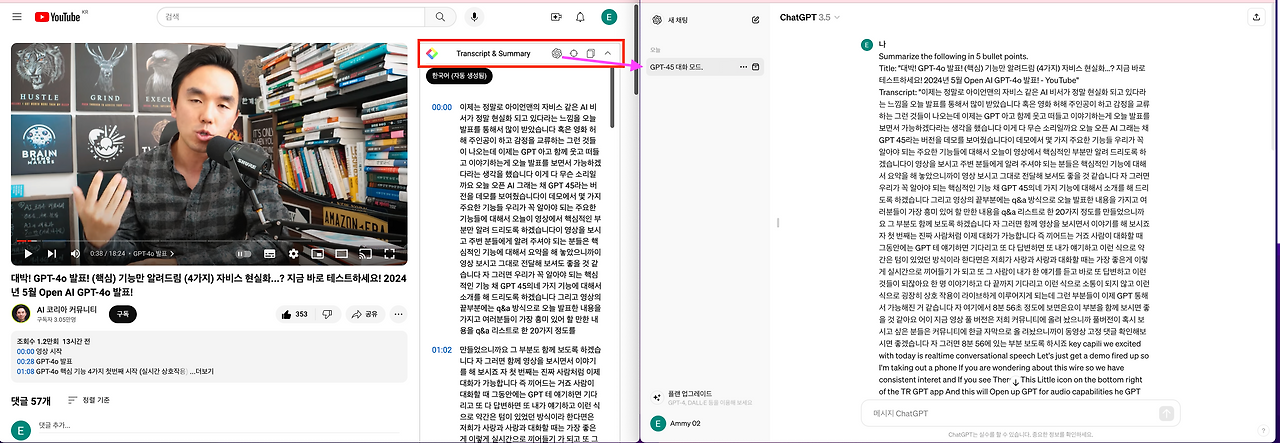Click the YouTube search magnifier button
The image size is (1280, 443).
pyautogui.click(x=439, y=17)
